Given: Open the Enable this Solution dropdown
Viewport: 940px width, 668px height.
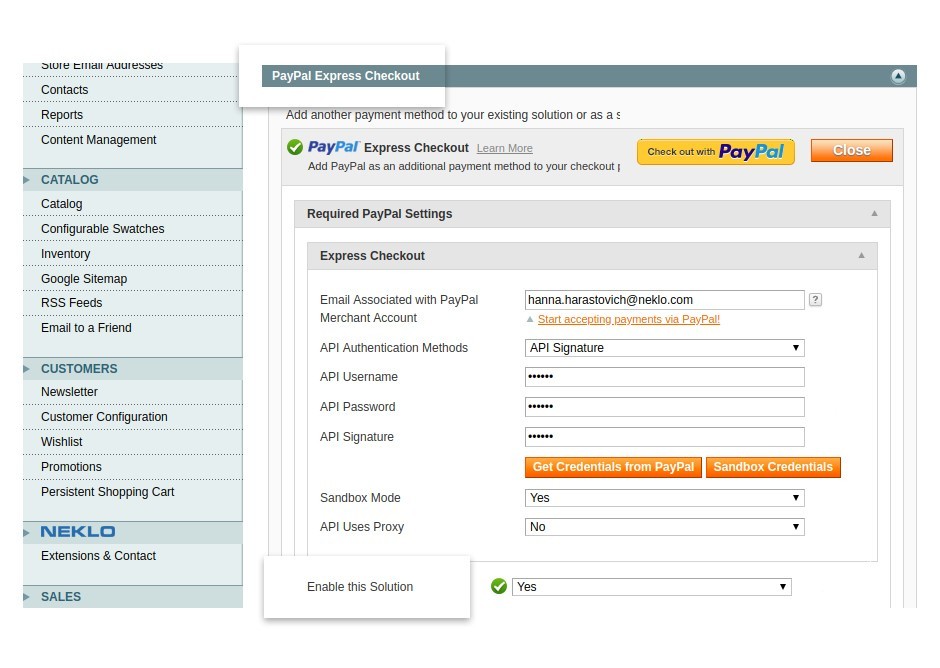Looking at the screenshot, I should 652,586.
